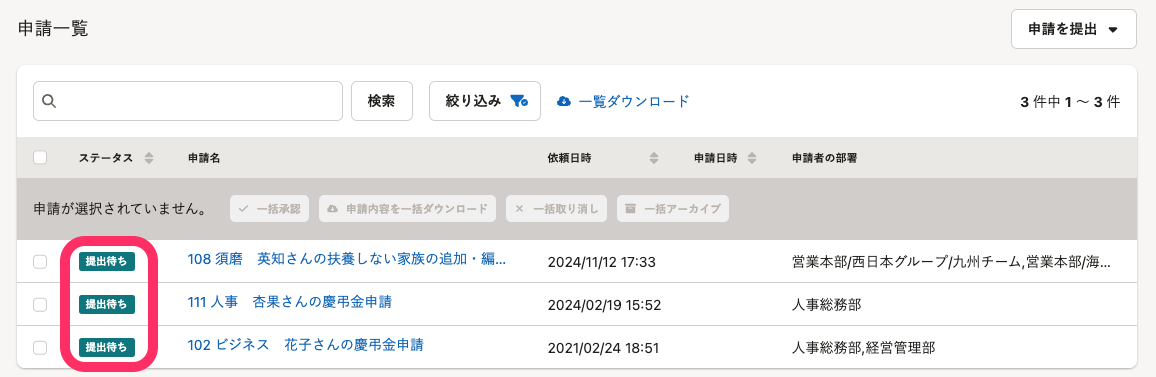Sort by 依頼日時 using sort arrows

coord(652,158)
